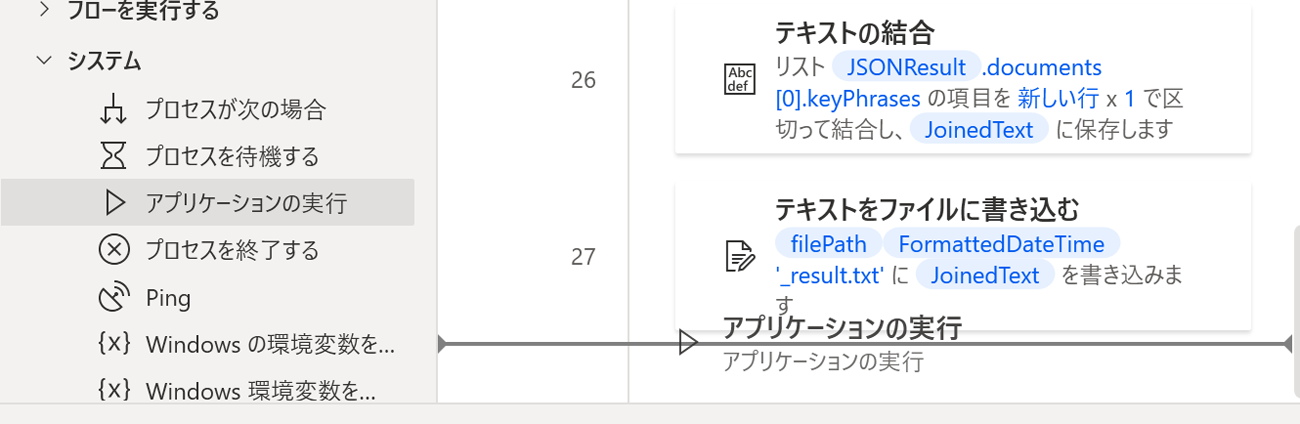Open the JSONResult variable token
Screen dimensions: 1300x424
tap(906, 67)
